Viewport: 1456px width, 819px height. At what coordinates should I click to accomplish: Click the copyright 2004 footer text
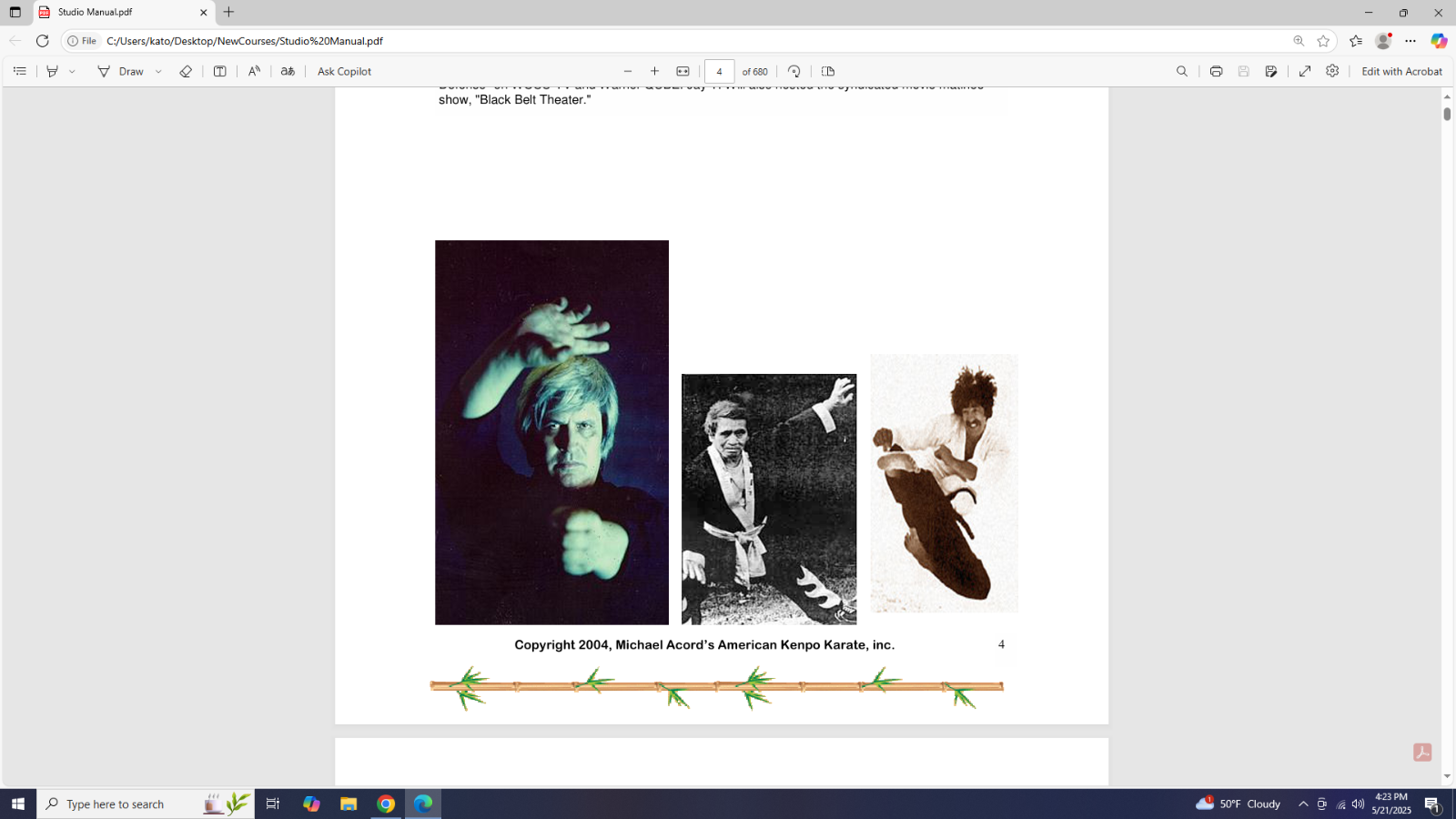pos(704,644)
